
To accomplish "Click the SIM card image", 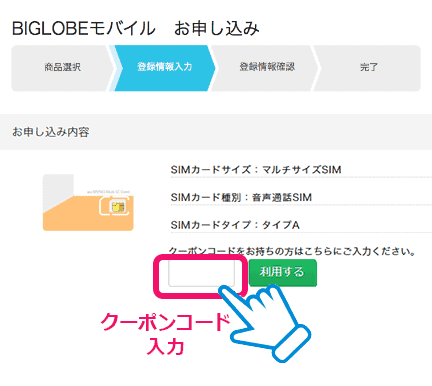I will 88,202.
